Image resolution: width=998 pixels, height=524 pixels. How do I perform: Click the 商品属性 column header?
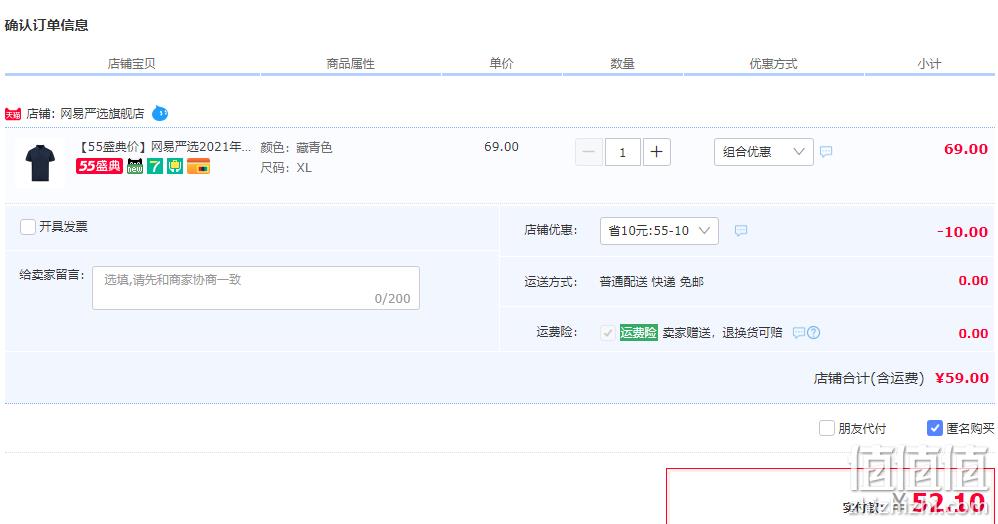click(x=351, y=64)
